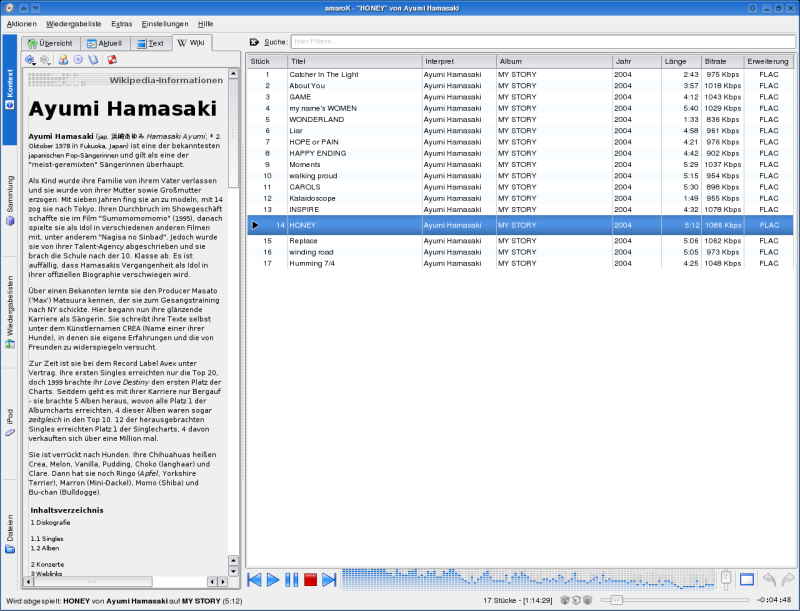This screenshot has height=611, width=800.
Task: Sort playlist by the Stück column header
Action: click(x=267, y=61)
